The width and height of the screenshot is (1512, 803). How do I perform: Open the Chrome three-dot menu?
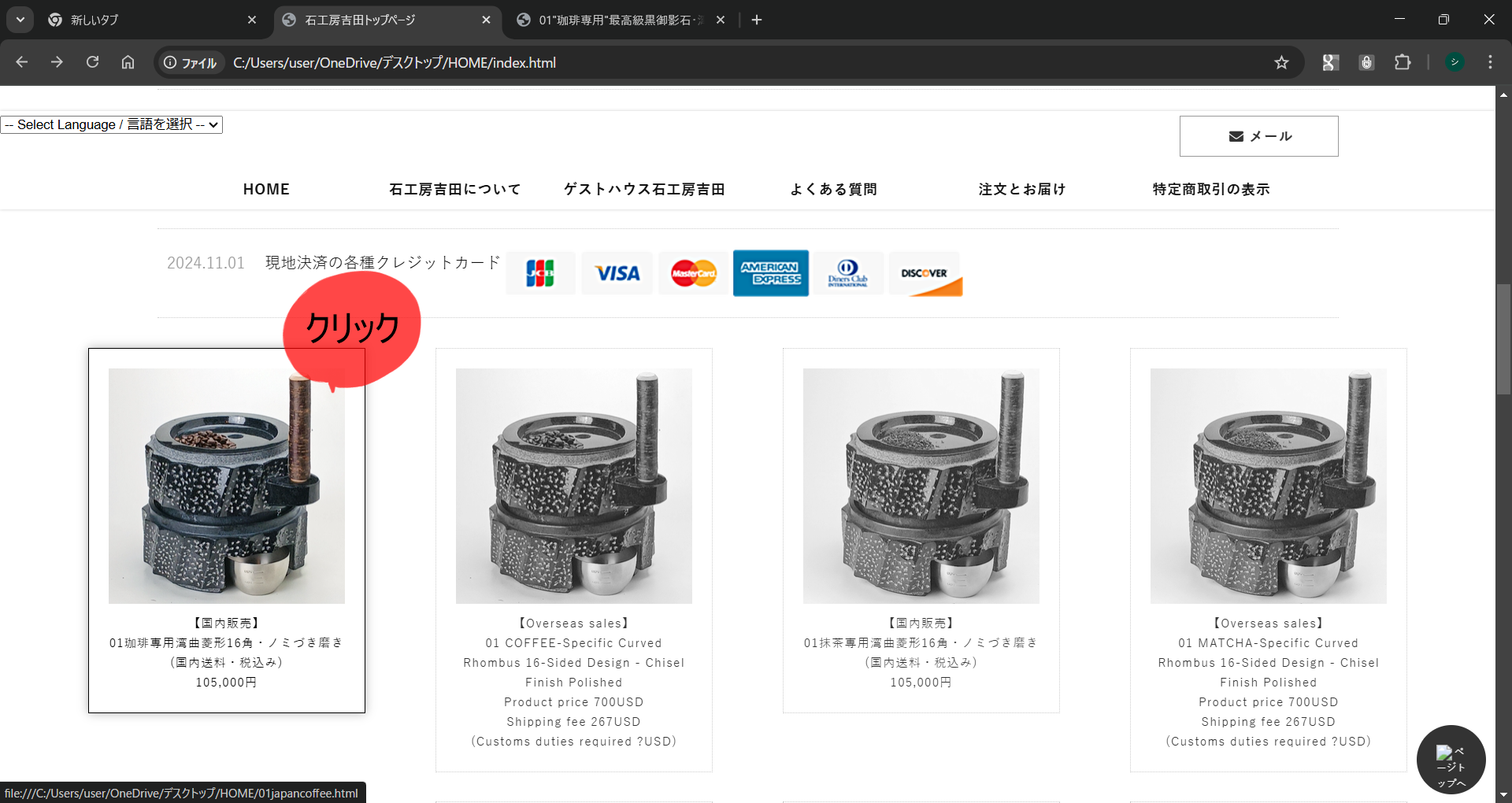[x=1490, y=62]
